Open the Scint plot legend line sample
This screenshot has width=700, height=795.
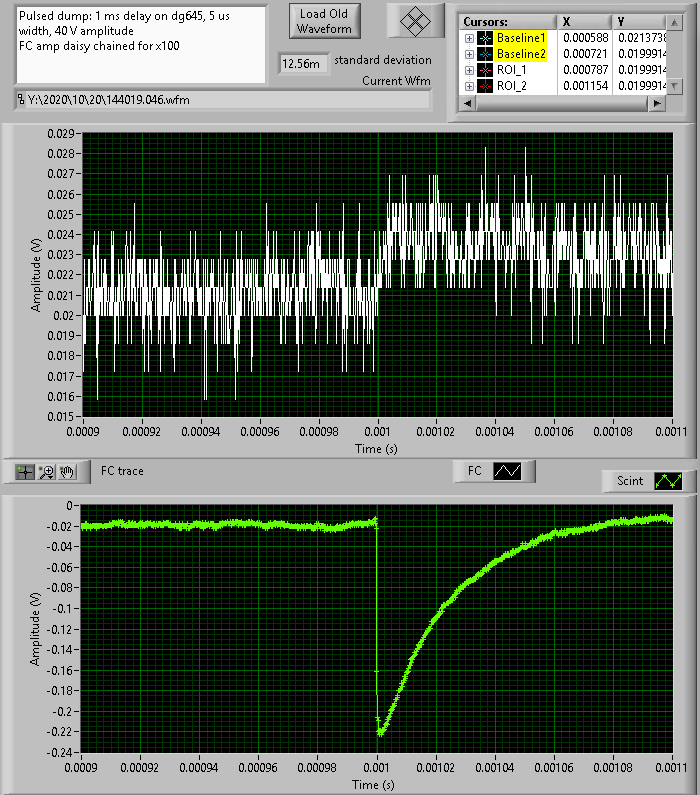pyautogui.click(x=668, y=481)
